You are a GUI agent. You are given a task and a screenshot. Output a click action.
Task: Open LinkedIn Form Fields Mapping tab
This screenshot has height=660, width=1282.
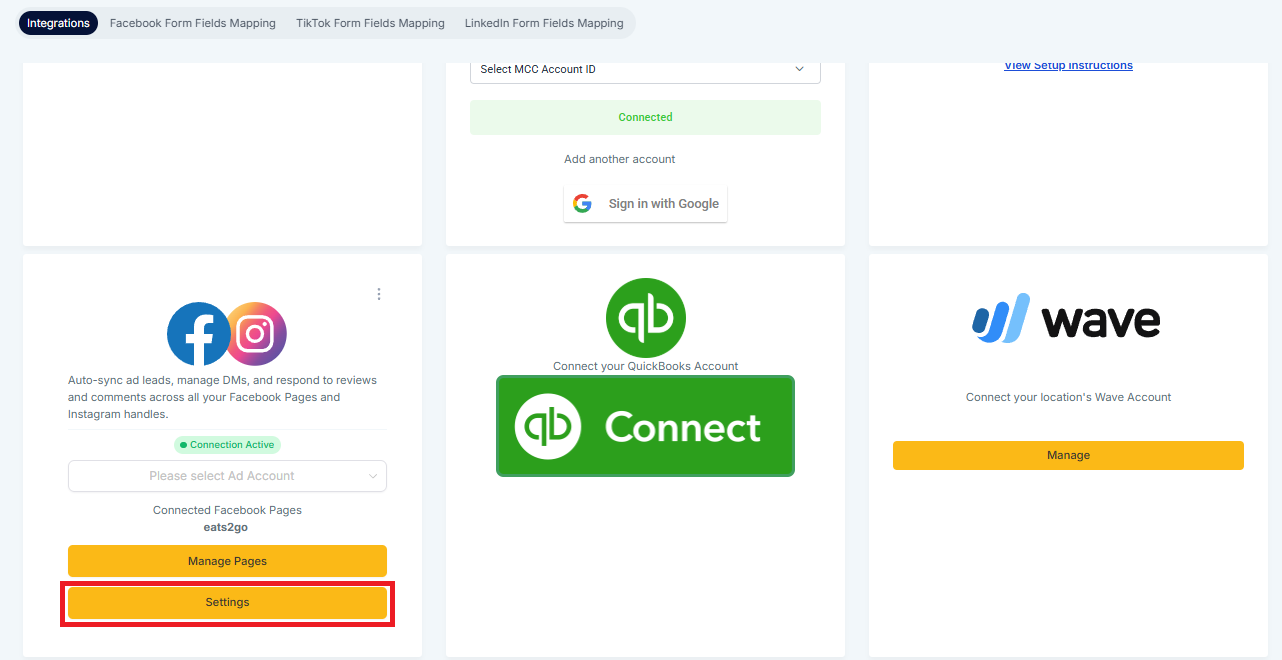click(x=544, y=23)
